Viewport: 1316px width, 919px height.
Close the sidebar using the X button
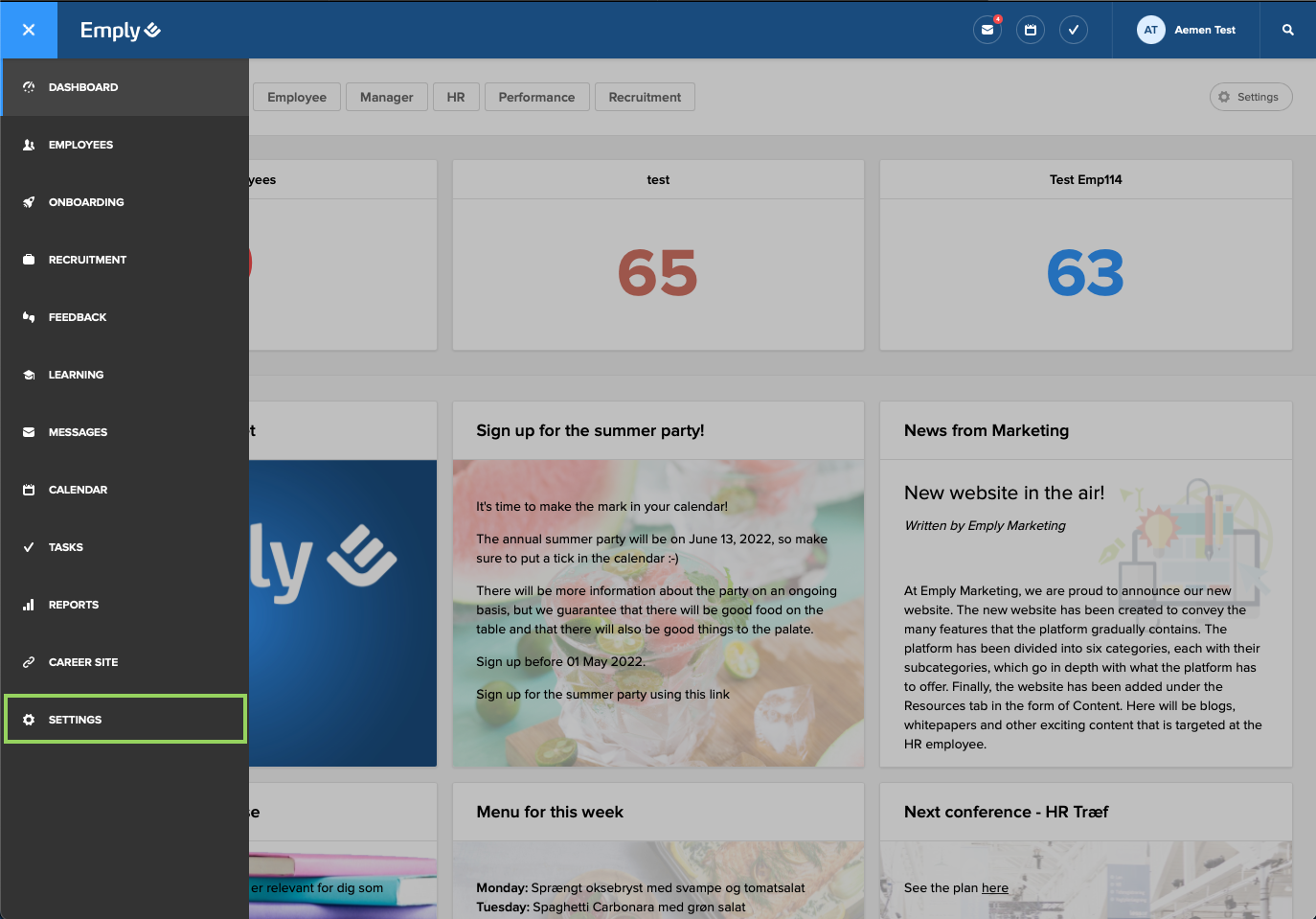[29, 30]
